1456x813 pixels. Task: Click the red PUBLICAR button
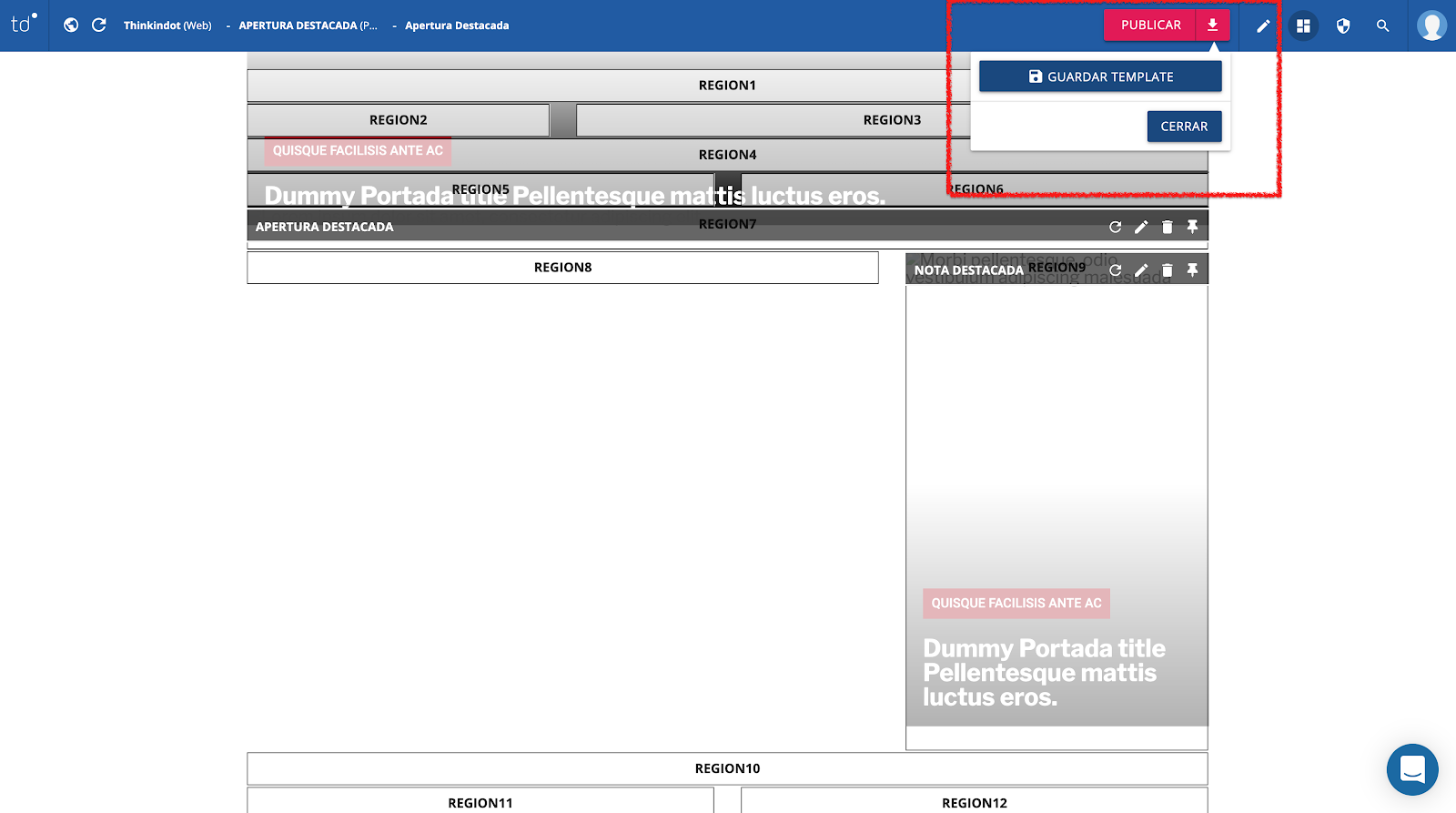[x=1150, y=25]
